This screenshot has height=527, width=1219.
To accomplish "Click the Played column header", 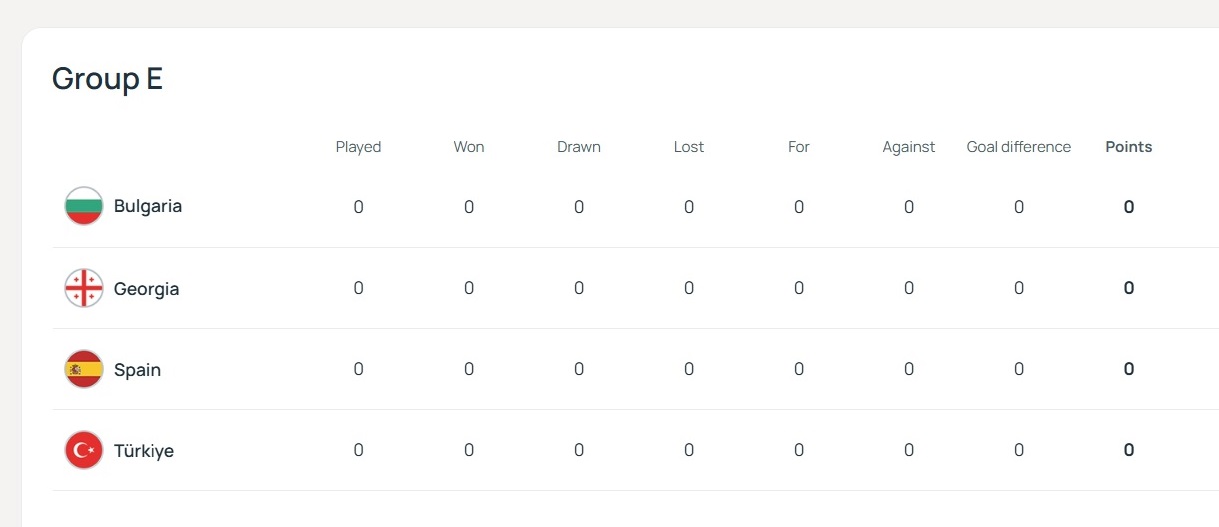I will coord(358,147).
